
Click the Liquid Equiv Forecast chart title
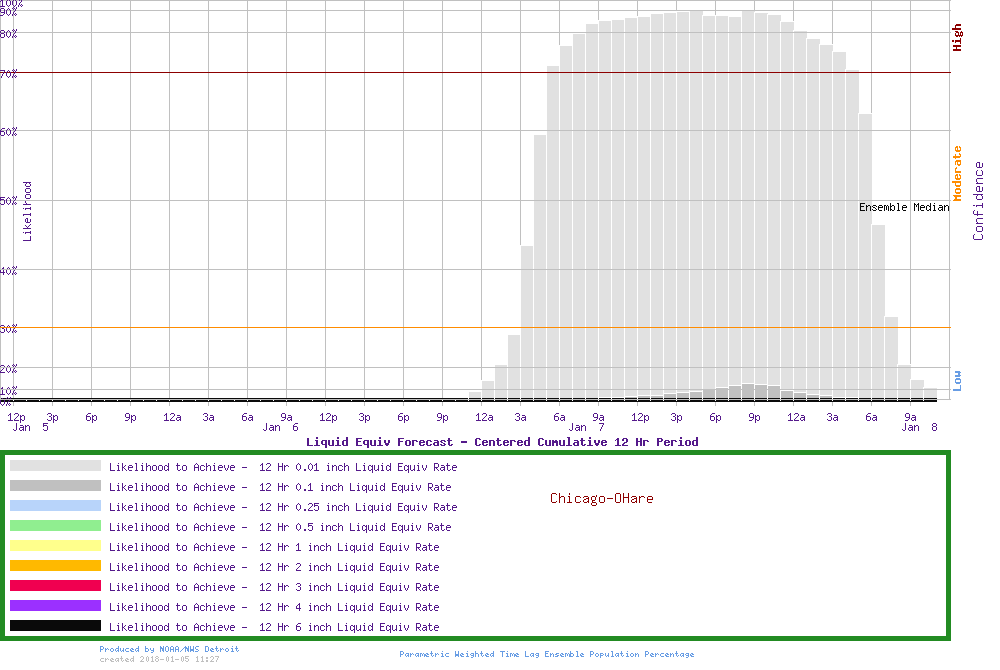click(x=502, y=441)
